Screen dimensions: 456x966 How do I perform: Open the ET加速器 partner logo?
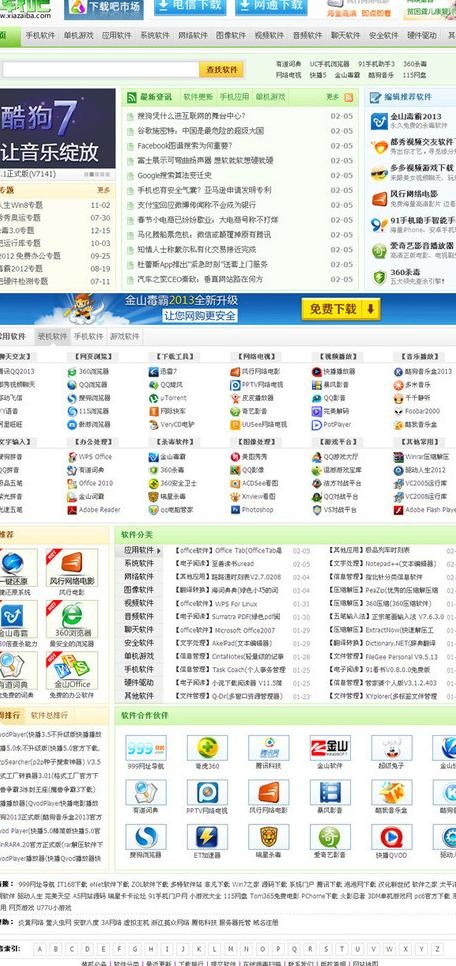coord(207,837)
